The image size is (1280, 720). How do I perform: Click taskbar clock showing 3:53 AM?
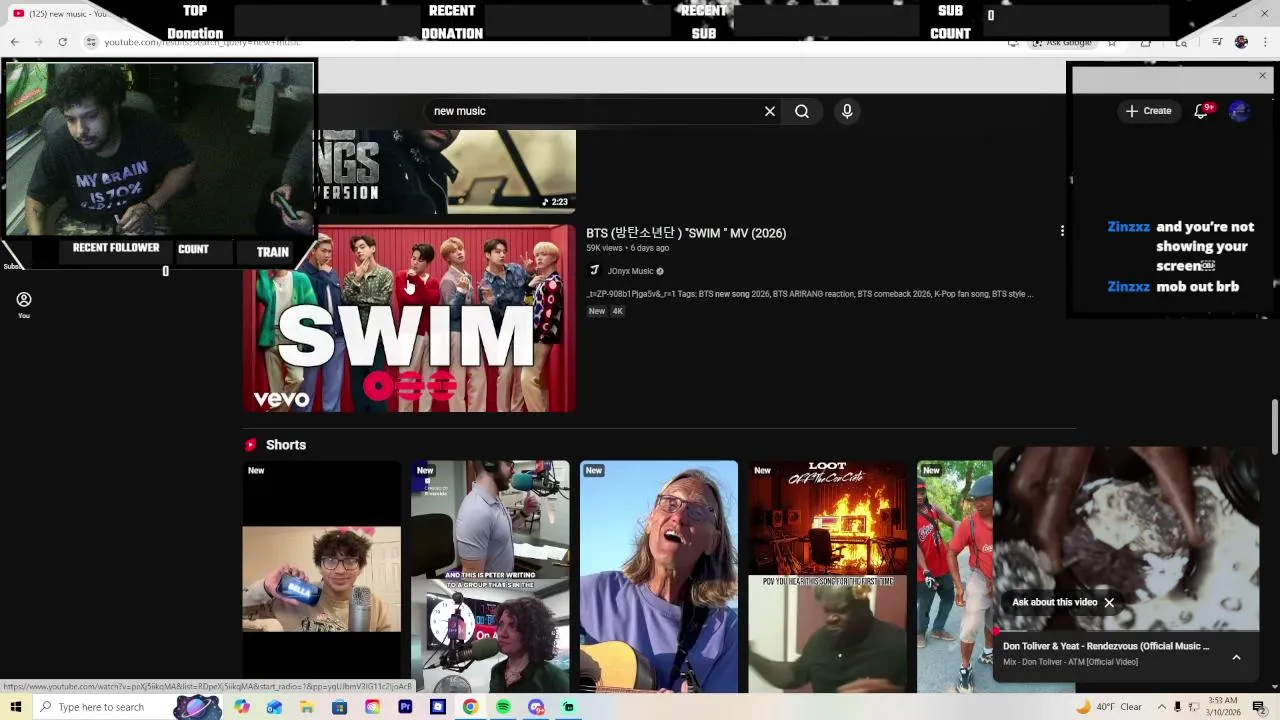point(1225,707)
